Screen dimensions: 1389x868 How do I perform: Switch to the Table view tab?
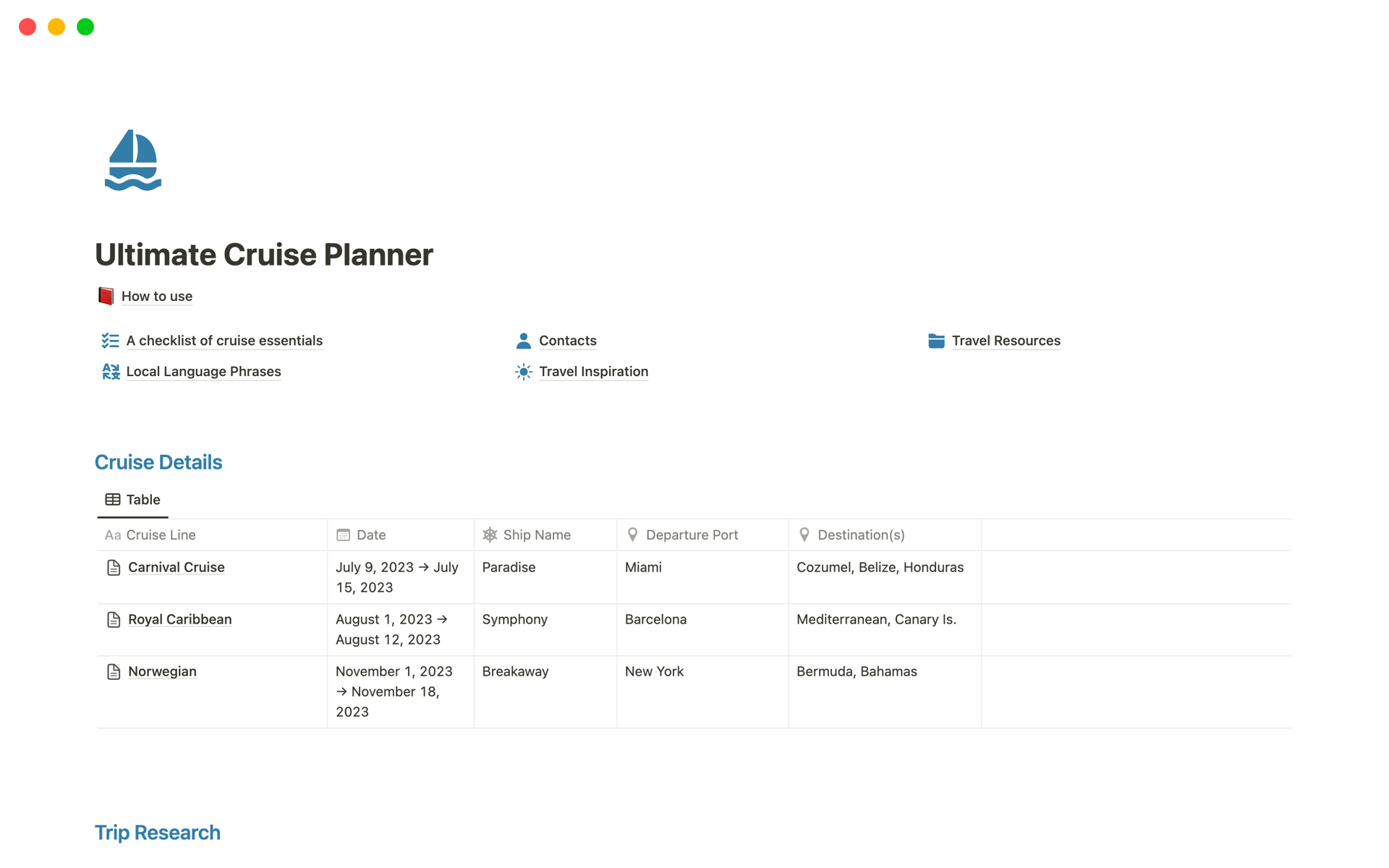coord(133,500)
